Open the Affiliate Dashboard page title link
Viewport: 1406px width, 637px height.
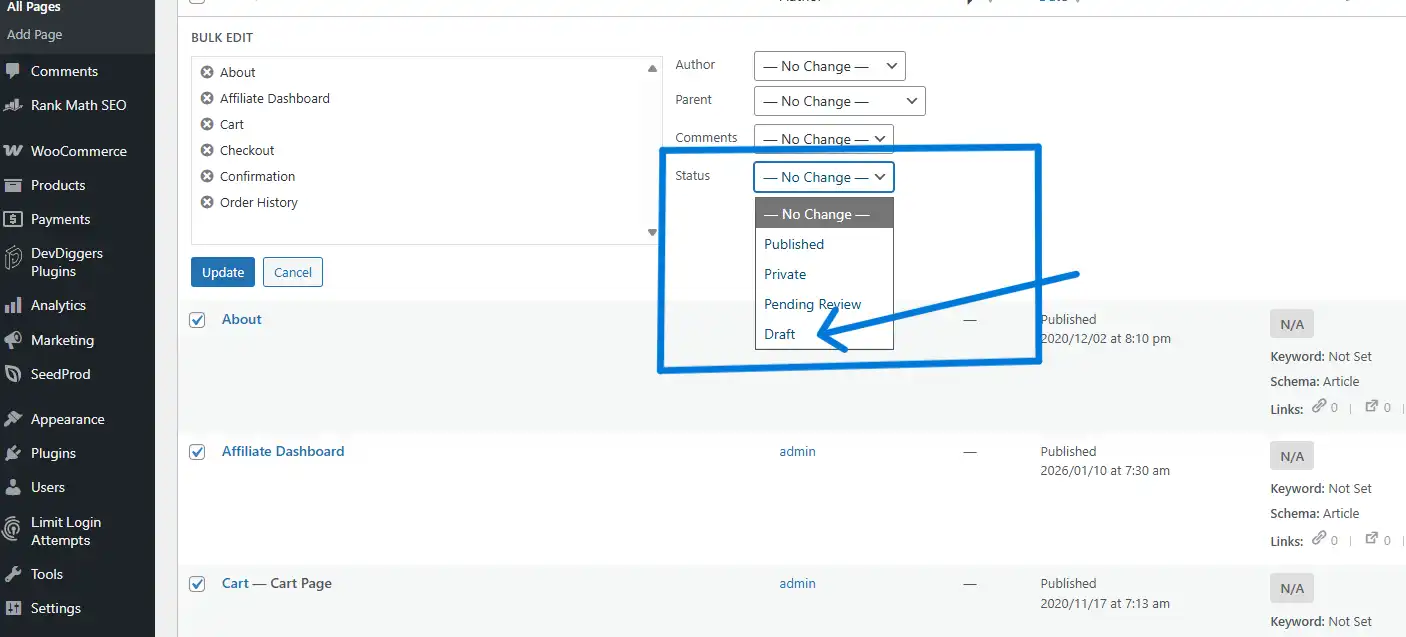pyautogui.click(x=283, y=451)
